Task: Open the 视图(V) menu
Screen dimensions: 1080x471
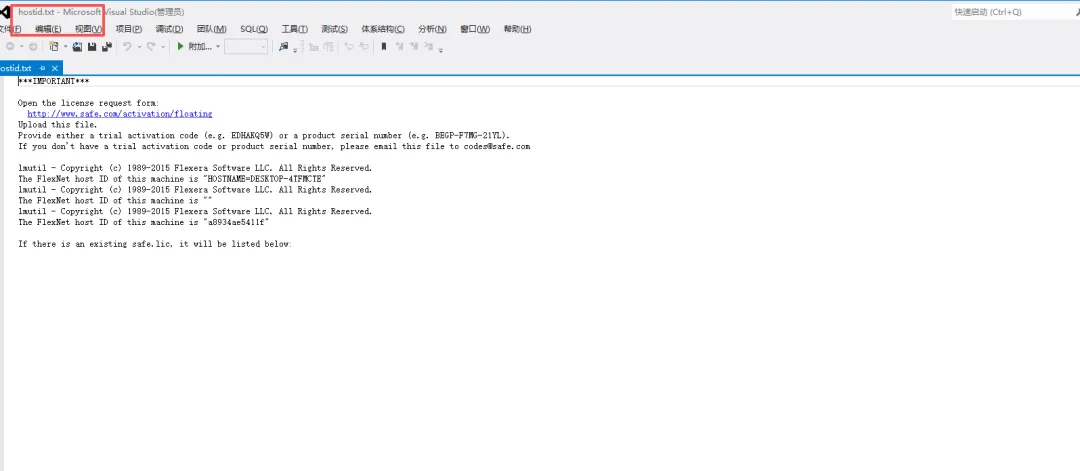Action: click(89, 29)
